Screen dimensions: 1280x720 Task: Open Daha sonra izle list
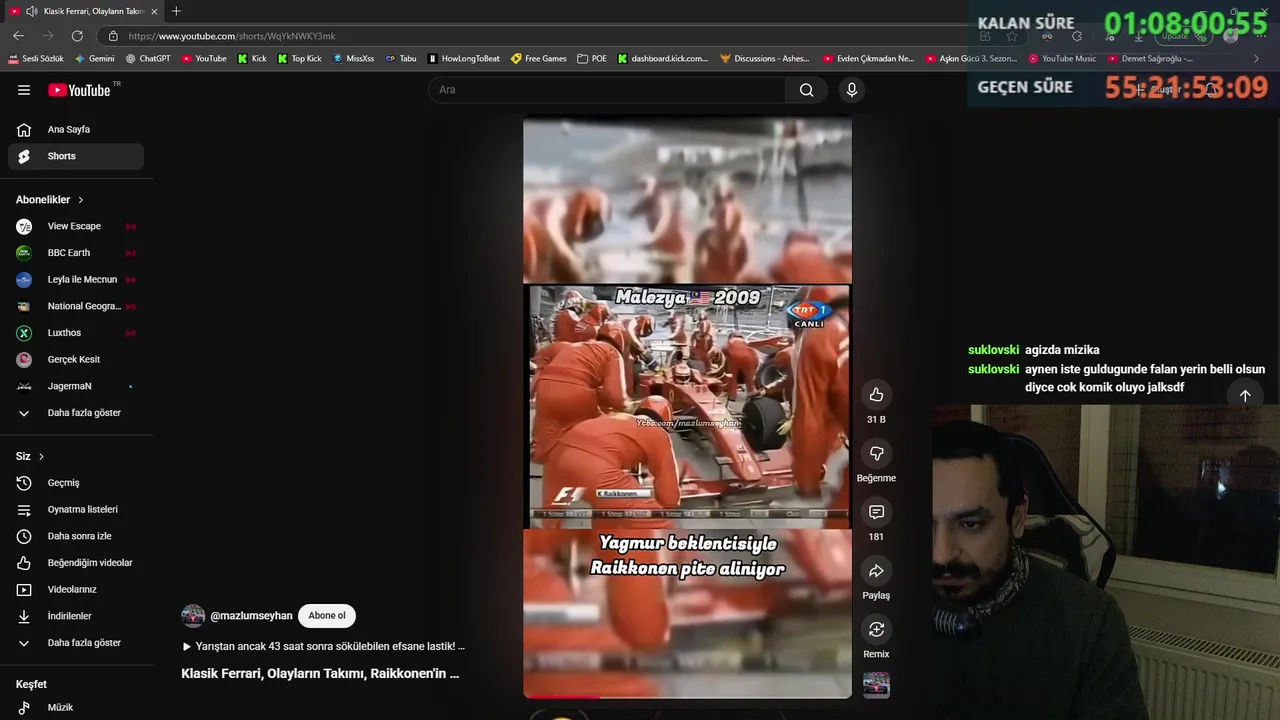[76, 536]
